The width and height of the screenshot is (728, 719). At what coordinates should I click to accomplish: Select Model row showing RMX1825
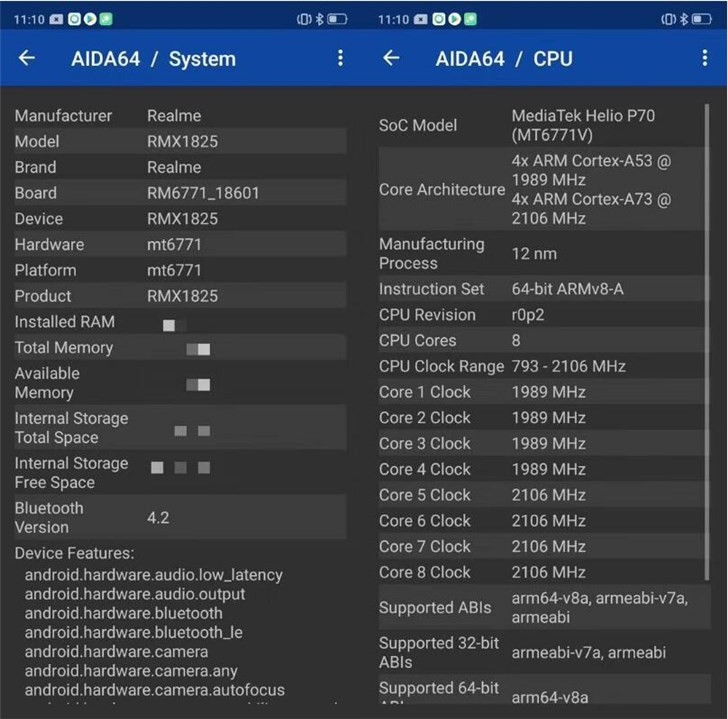[180, 141]
